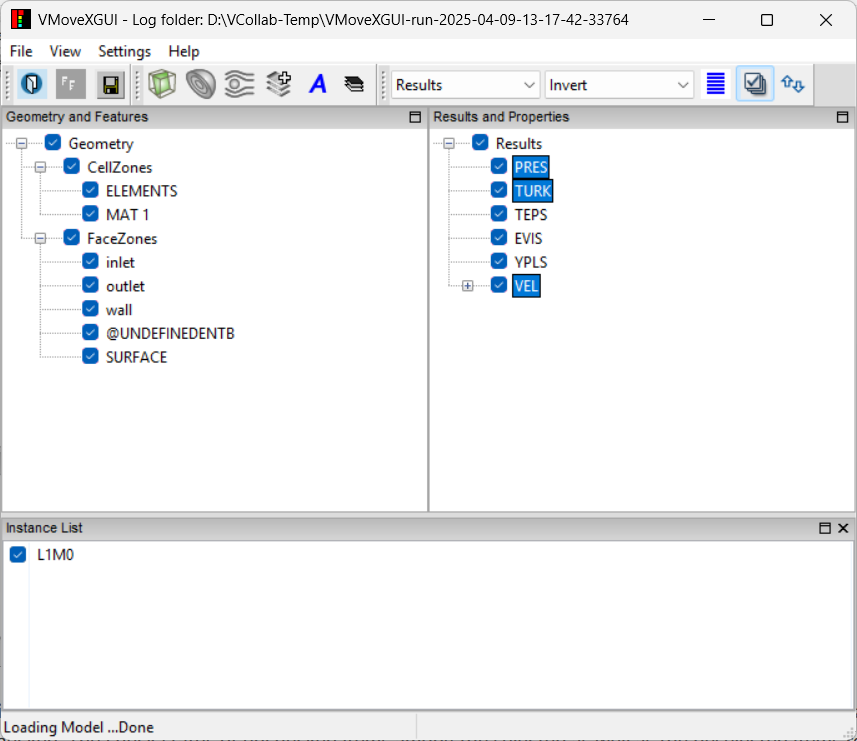Collapse the Geometry tree node
The image size is (857, 741).
21,144
